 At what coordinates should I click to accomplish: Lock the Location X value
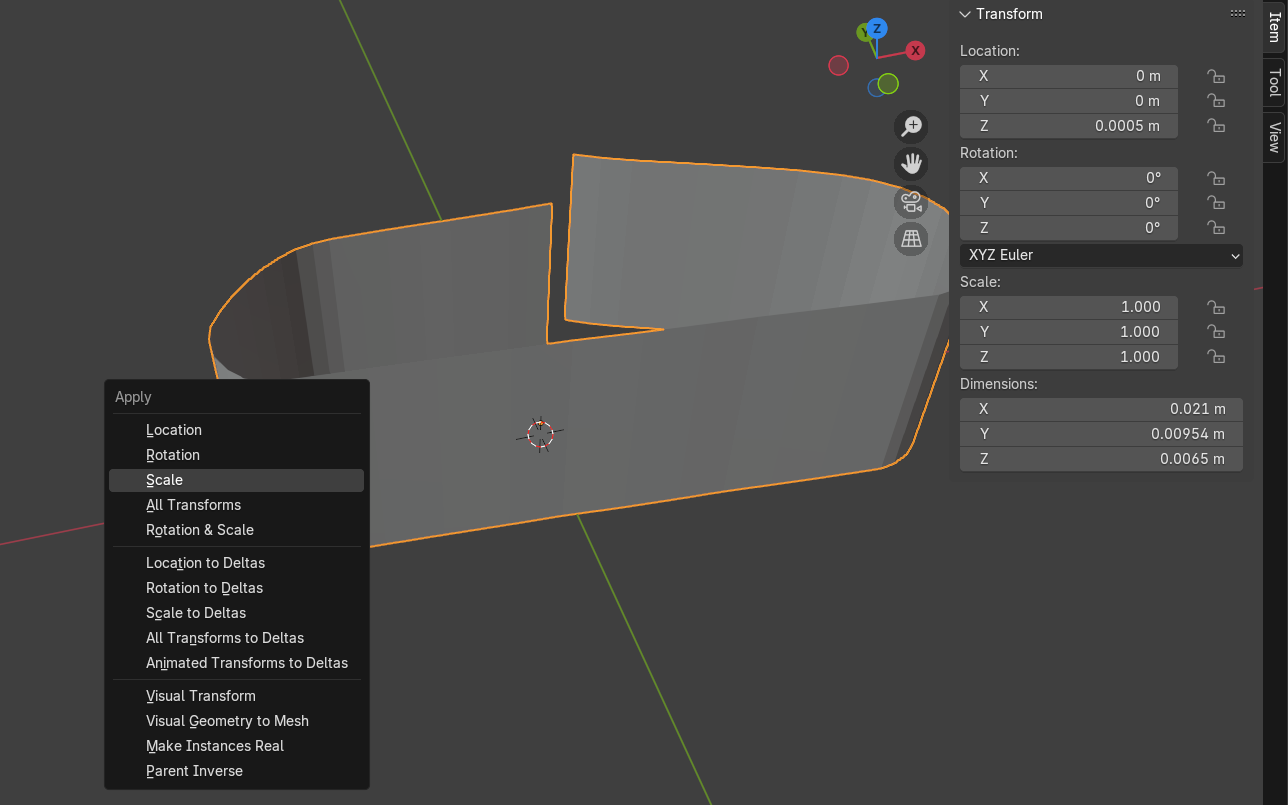coord(1215,76)
